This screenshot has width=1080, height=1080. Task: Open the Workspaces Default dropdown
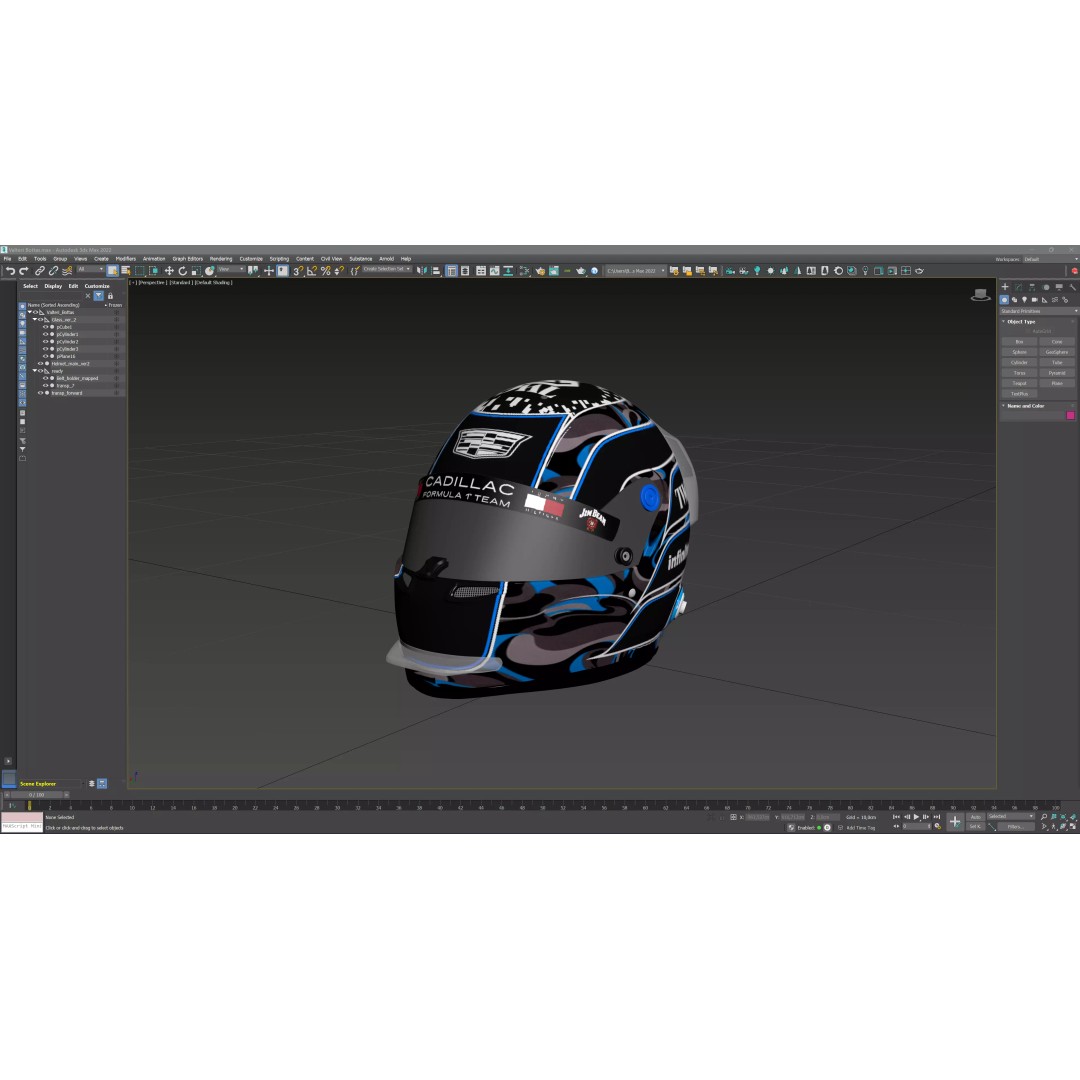point(1050,260)
